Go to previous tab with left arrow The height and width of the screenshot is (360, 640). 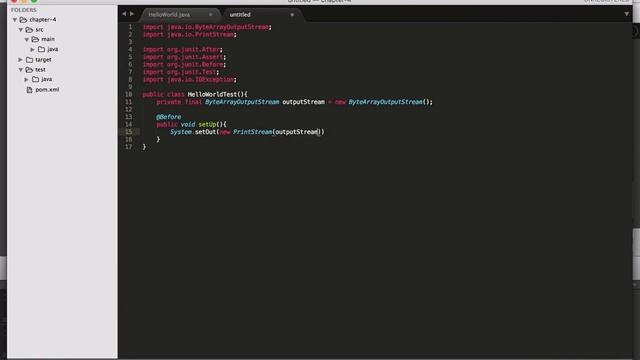(124, 14)
